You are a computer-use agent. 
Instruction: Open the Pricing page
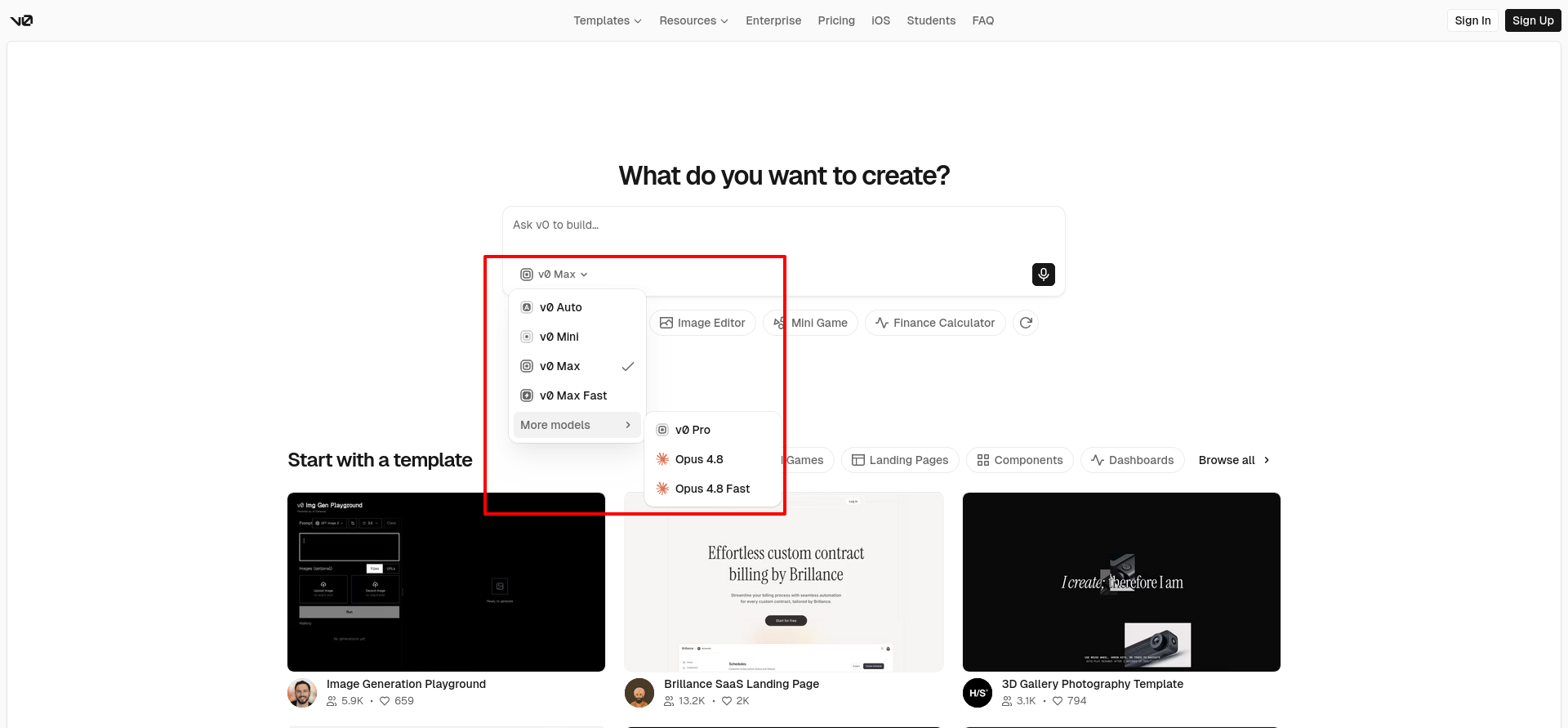pyautogui.click(x=836, y=20)
